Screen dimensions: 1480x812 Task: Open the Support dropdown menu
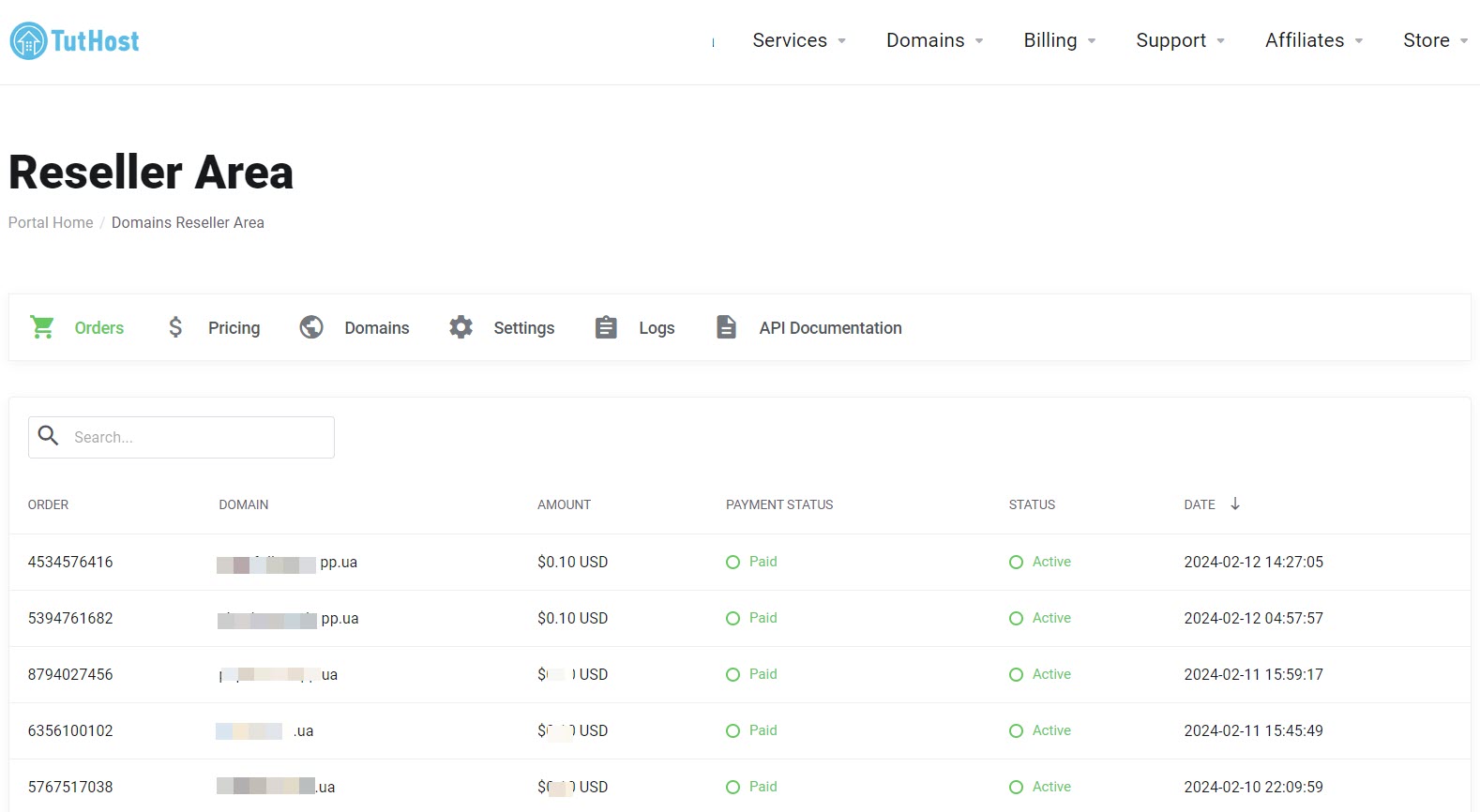[1180, 40]
